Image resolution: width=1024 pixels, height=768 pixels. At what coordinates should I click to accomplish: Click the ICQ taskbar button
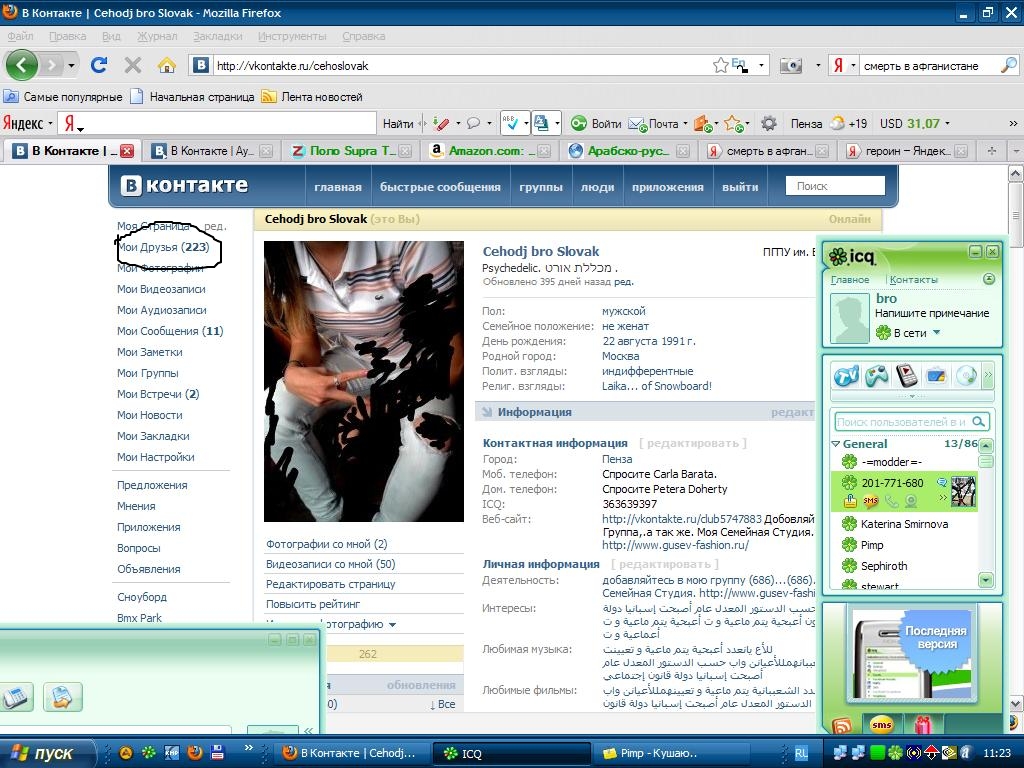[512, 753]
